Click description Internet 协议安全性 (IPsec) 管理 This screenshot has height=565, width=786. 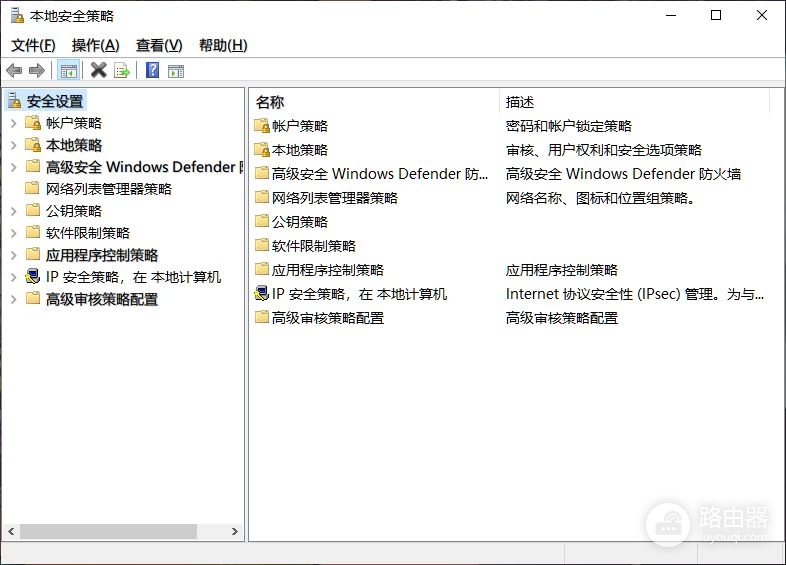click(x=634, y=294)
